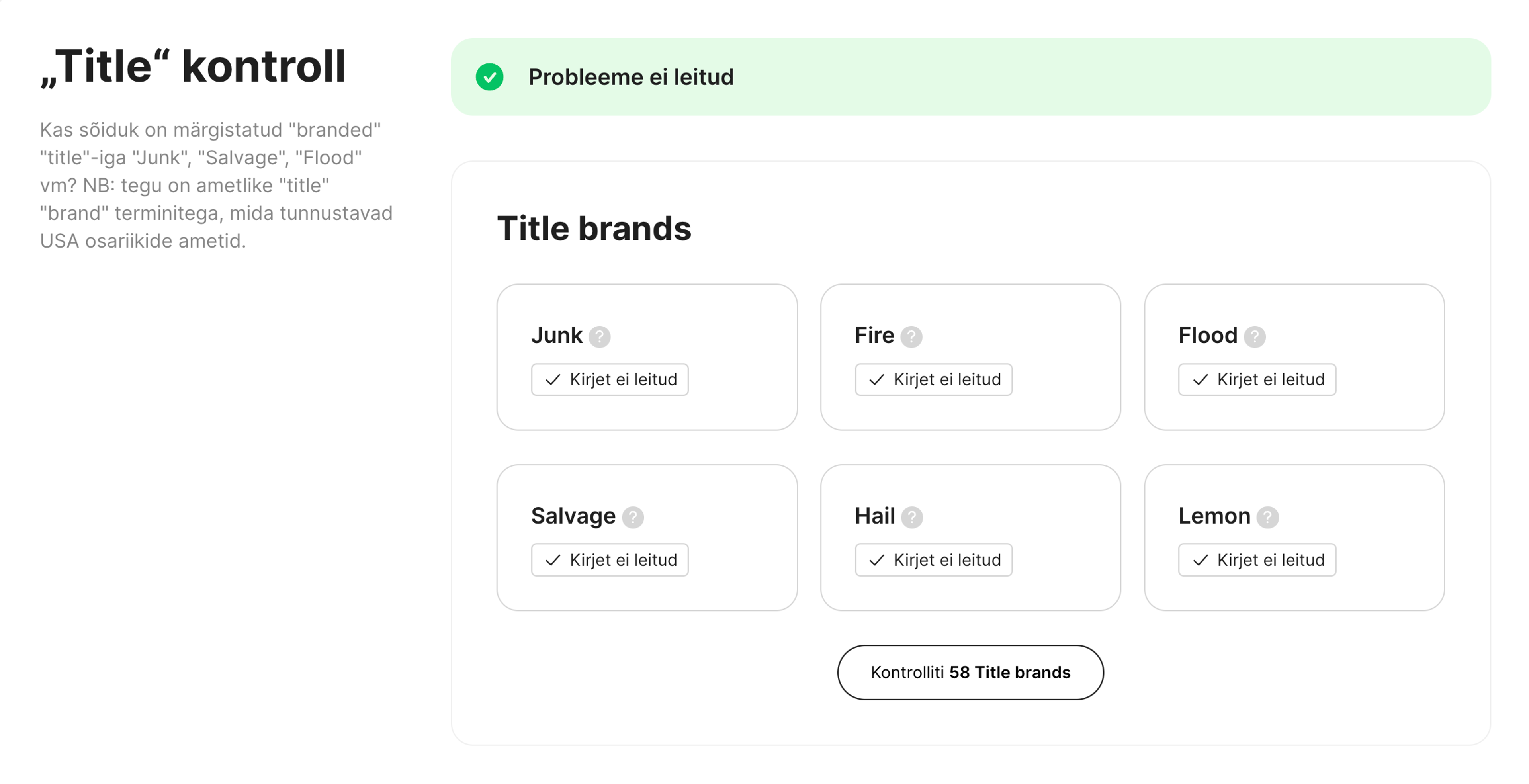Click the Lemon card title text
The image size is (1529, 784).
[x=1214, y=516]
